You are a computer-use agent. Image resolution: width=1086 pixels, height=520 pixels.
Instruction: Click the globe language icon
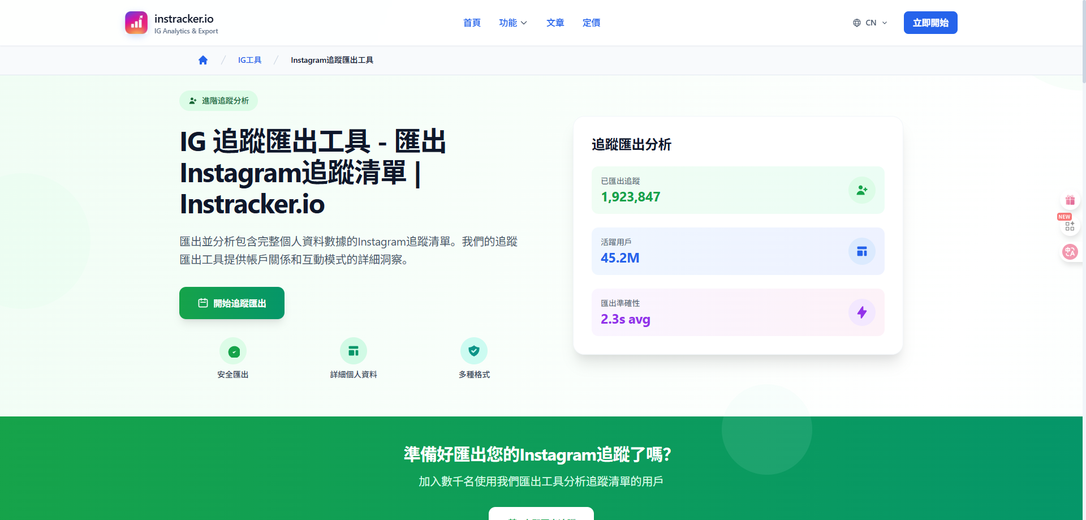pyautogui.click(x=857, y=23)
